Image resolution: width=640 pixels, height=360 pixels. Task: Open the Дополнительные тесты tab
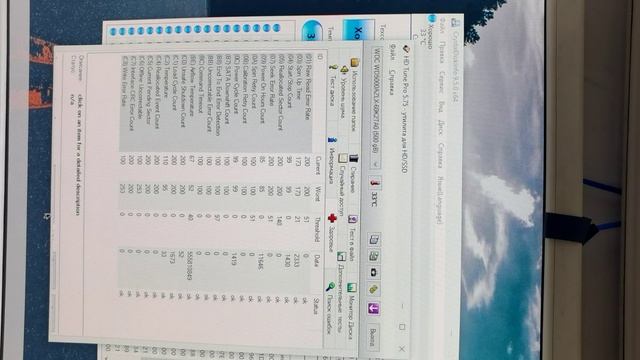click(x=341, y=292)
